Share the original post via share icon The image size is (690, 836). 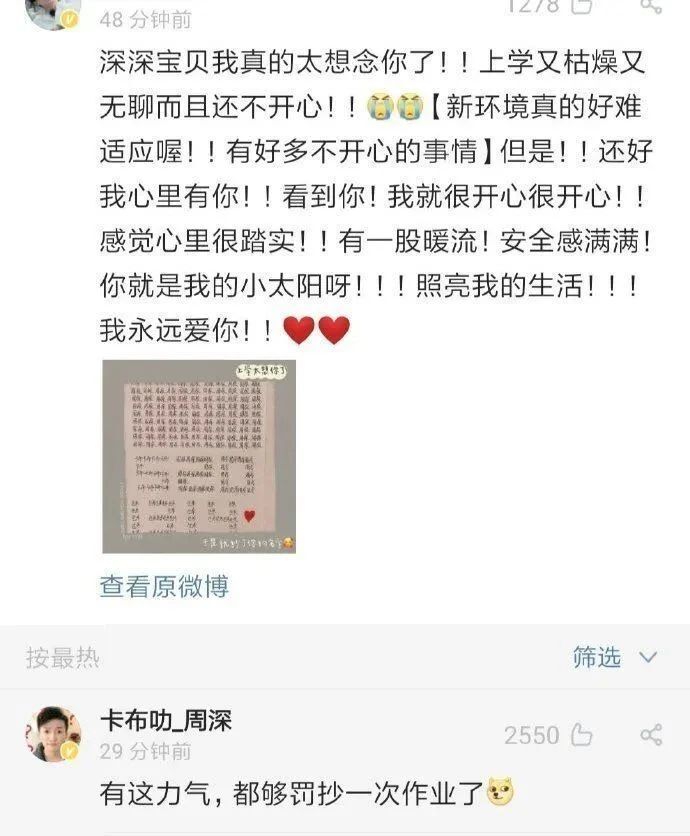tap(651, 6)
